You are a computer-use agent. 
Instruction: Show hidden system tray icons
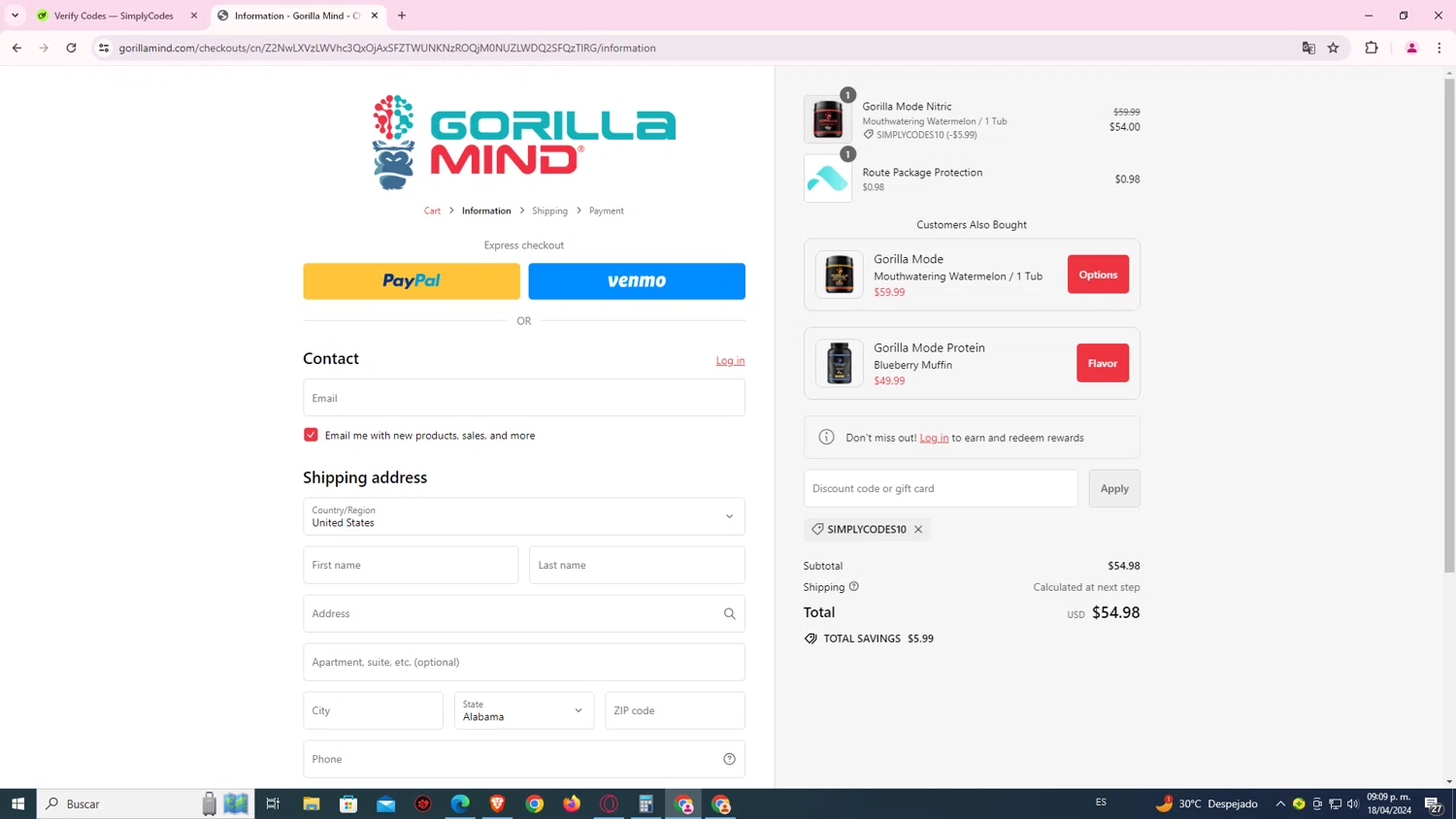[x=1280, y=803]
